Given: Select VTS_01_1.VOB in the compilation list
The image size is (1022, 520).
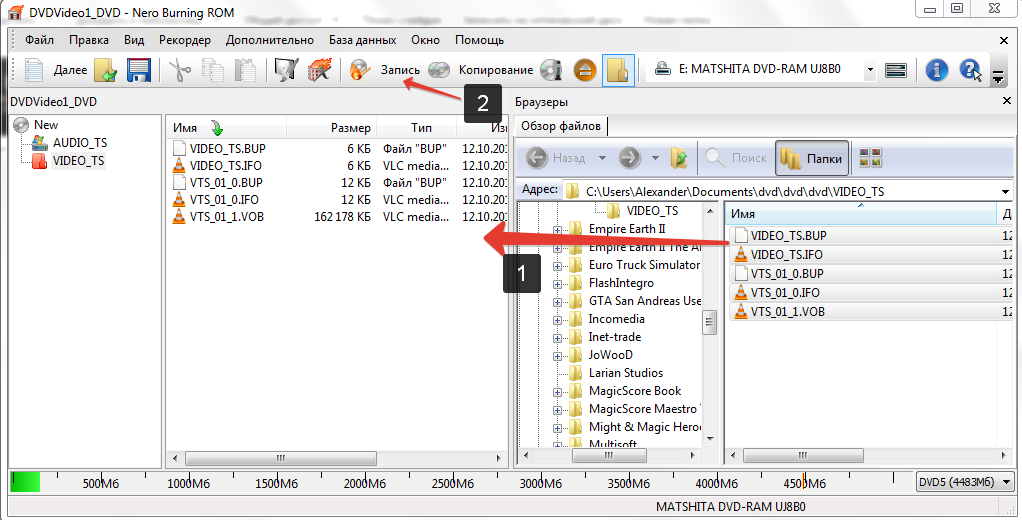Looking at the screenshot, I should tap(226, 216).
